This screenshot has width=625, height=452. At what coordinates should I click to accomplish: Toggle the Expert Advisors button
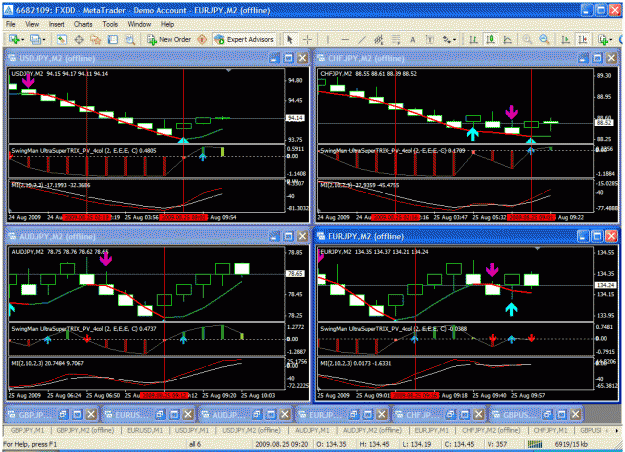click(244, 39)
